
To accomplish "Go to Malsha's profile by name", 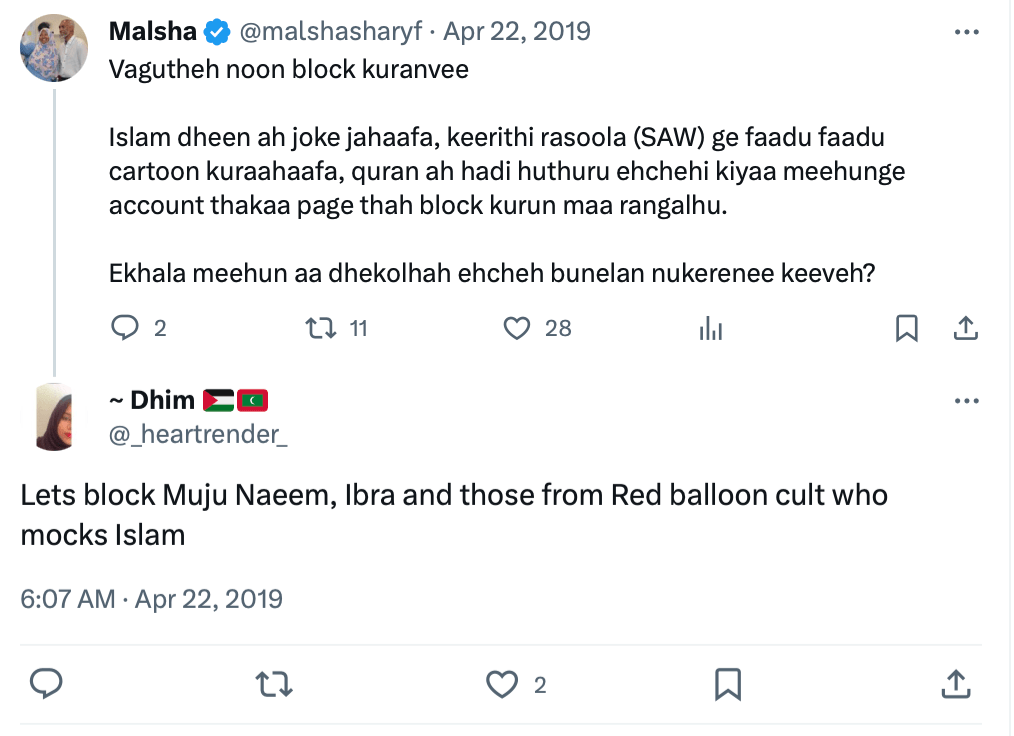I will [152, 32].
